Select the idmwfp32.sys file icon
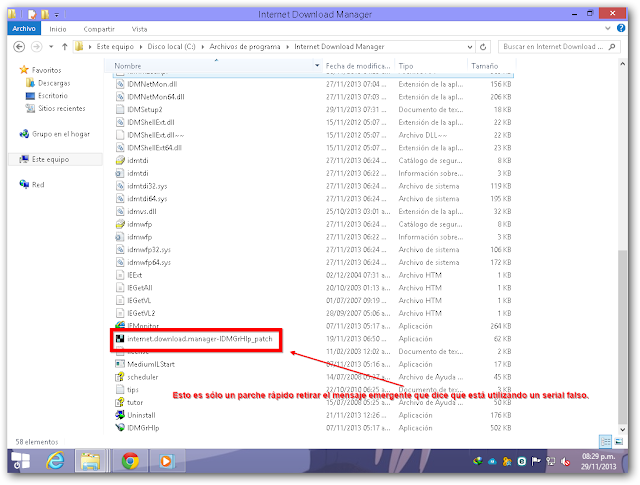The height and width of the screenshot is (485, 640). tap(120, 249)
